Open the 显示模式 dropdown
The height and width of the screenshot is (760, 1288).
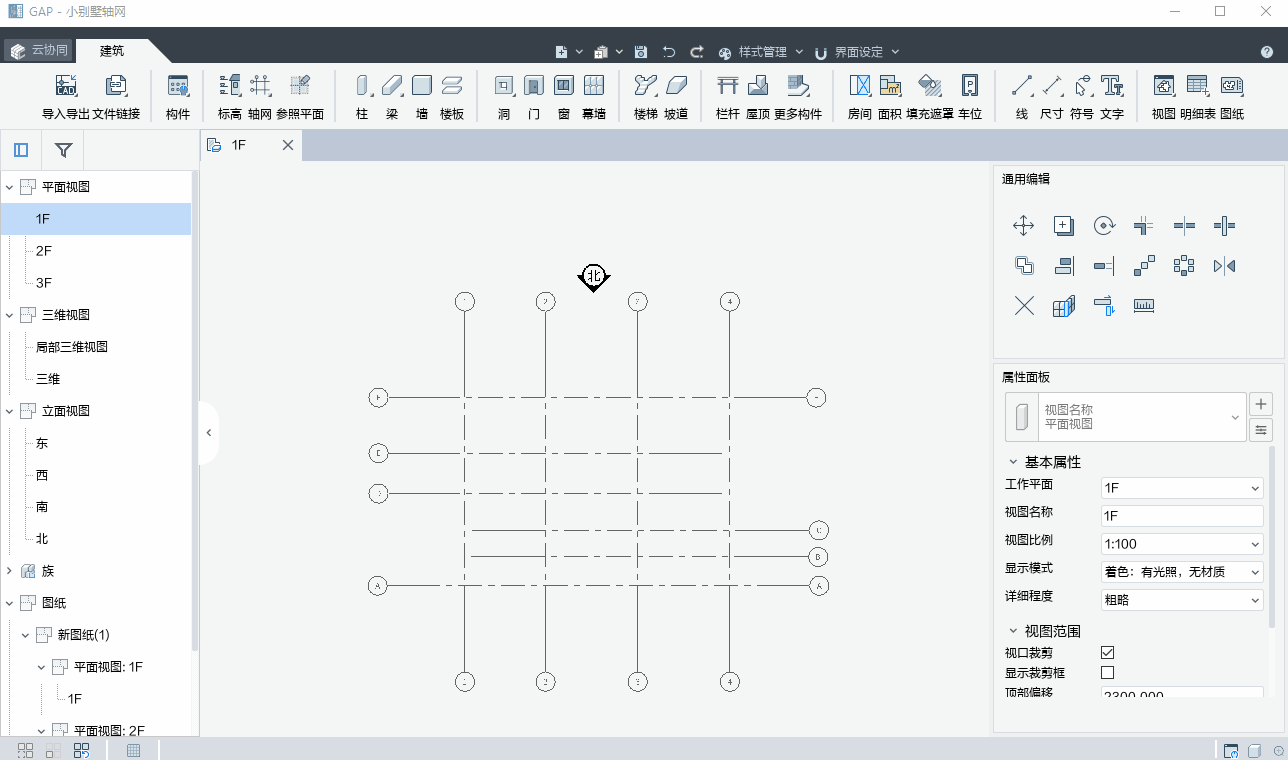[x=1182, y=572]
